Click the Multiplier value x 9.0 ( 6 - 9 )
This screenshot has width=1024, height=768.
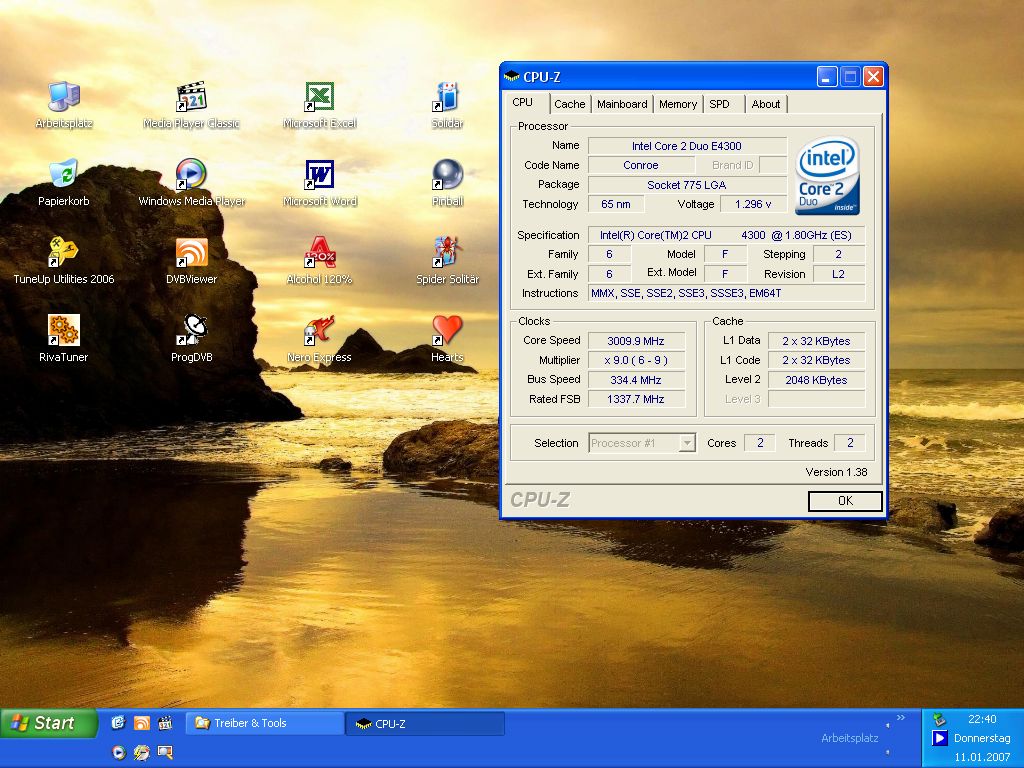coord(636,360)
